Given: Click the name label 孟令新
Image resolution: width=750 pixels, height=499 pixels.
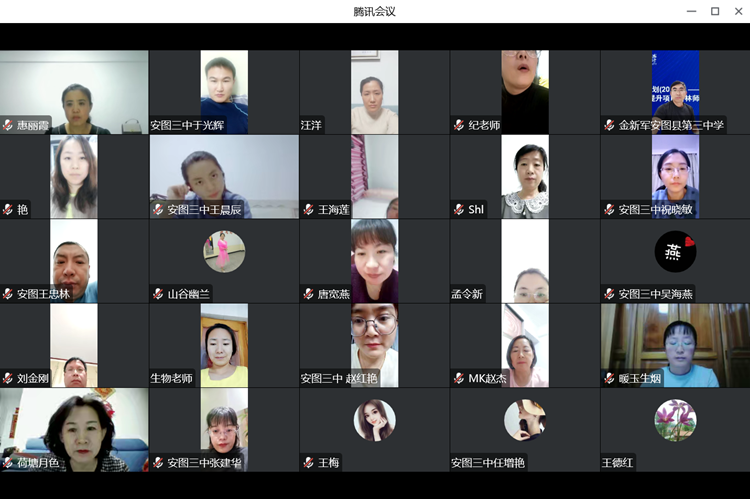Looking at the screenshot, I should point(467,294).
